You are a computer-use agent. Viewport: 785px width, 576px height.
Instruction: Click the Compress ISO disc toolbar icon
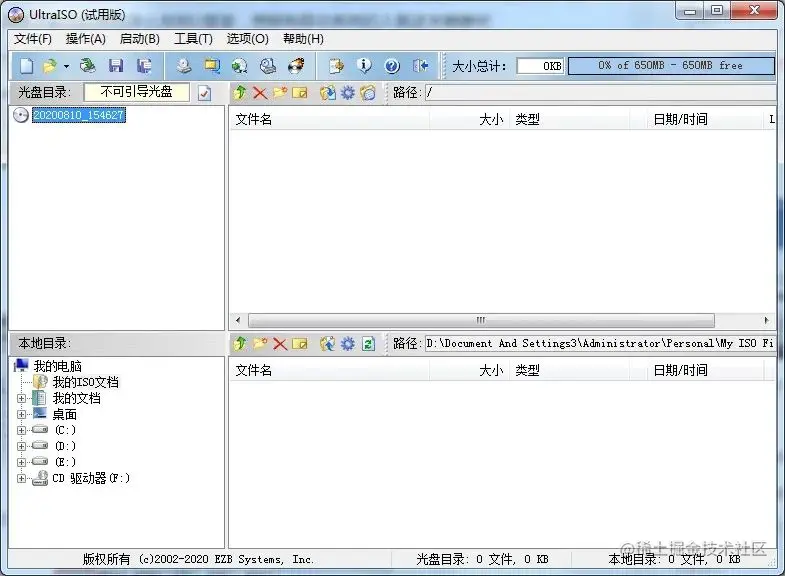tap(240, 66)
